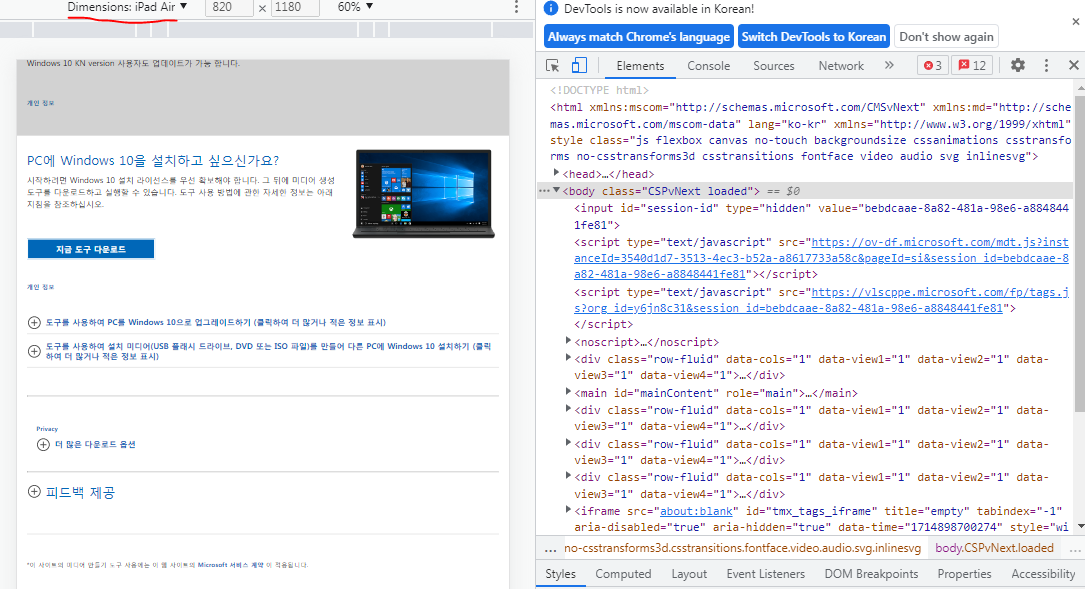
Task: Click breadcrumb left overflow ellipsis
Action: coord(550,549)
